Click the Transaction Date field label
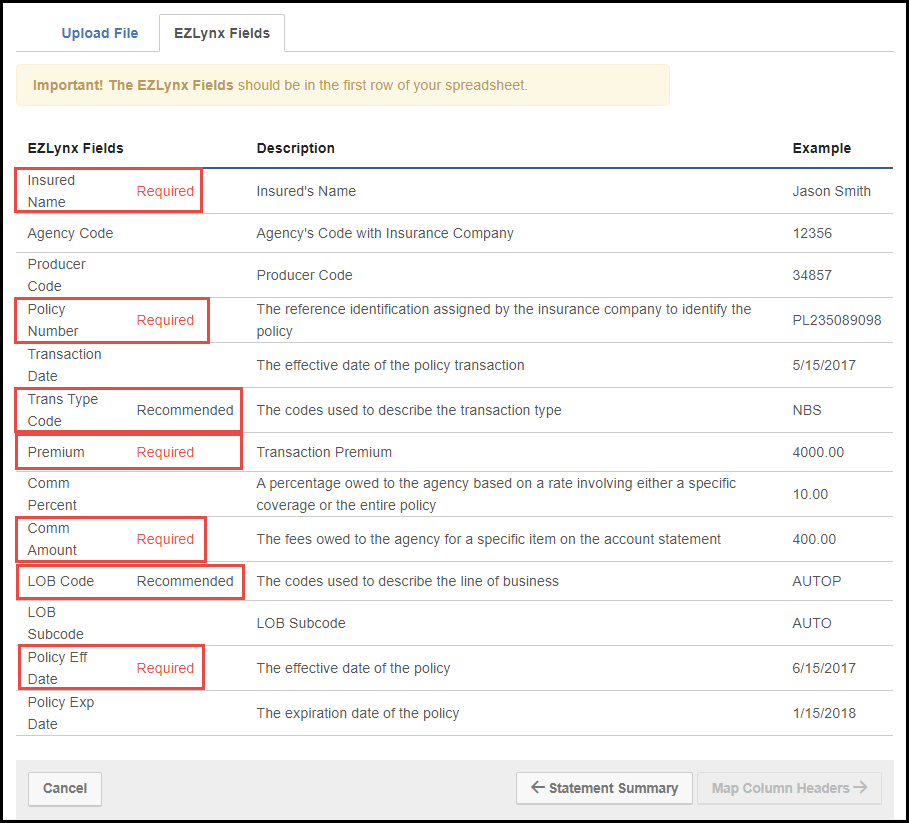Viewport: 909px width, 823px height. tap(64, 365)
